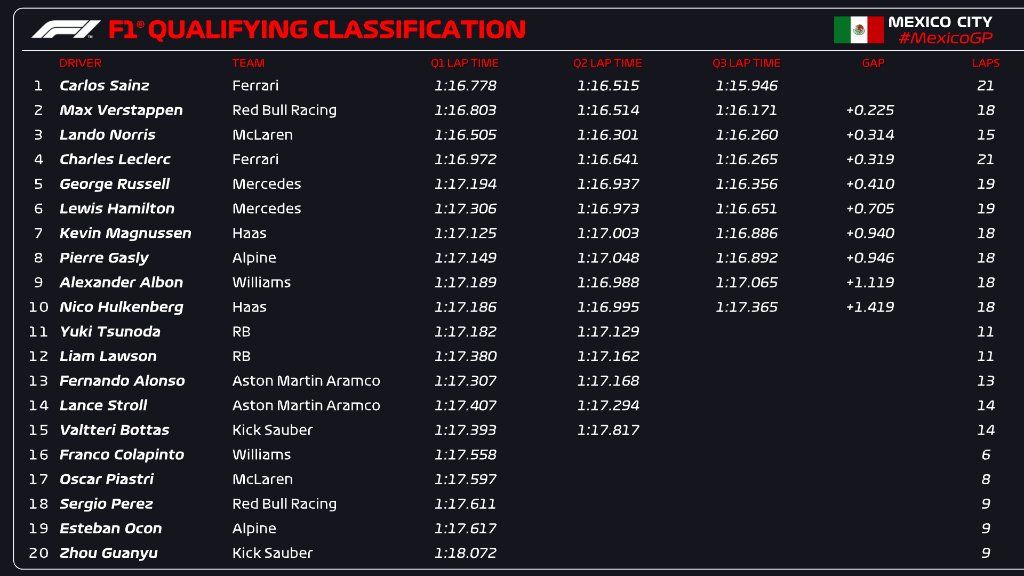Click Lando Norris in the driver list

107,135
